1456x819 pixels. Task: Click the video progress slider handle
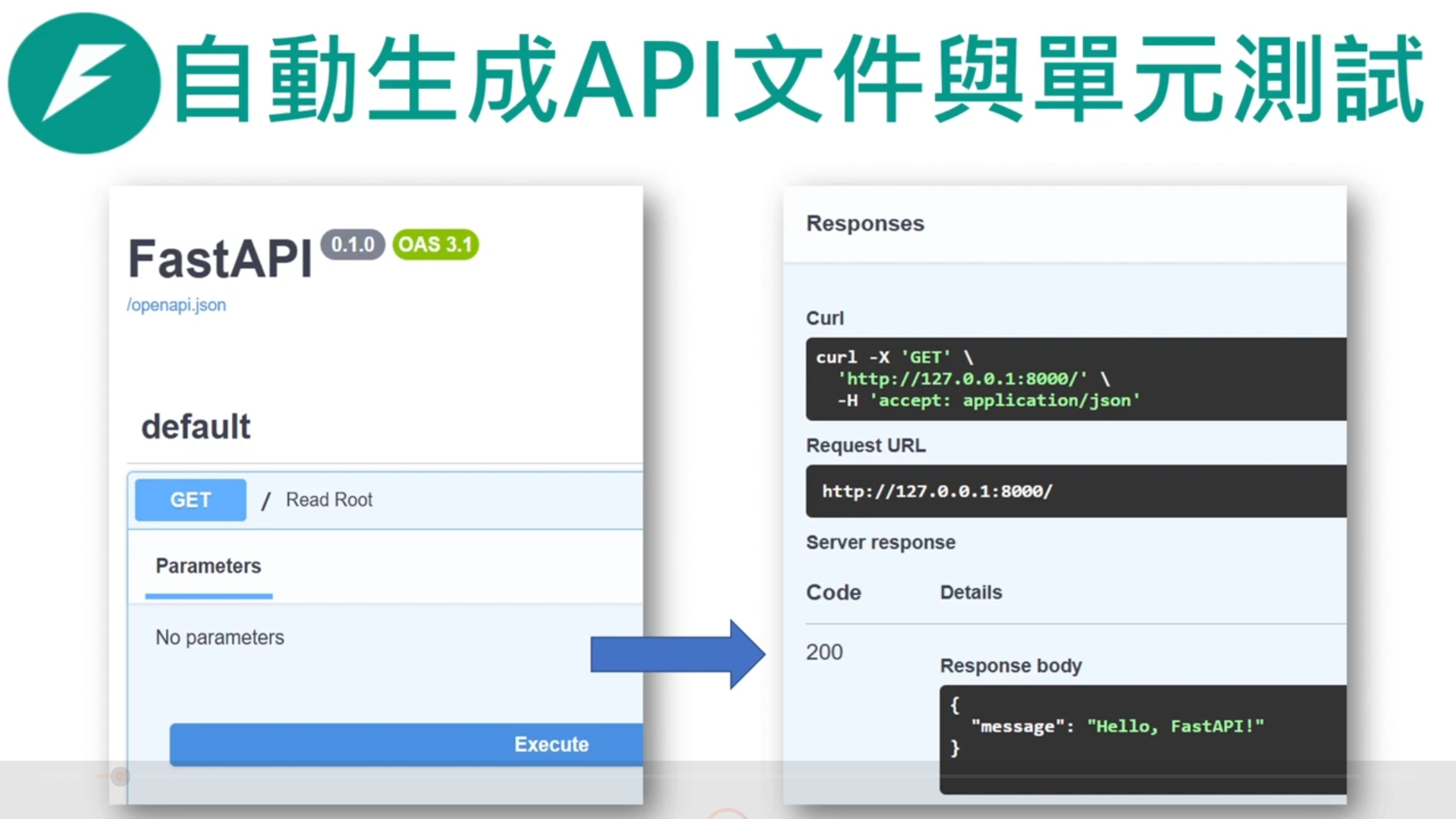[119, 777]
